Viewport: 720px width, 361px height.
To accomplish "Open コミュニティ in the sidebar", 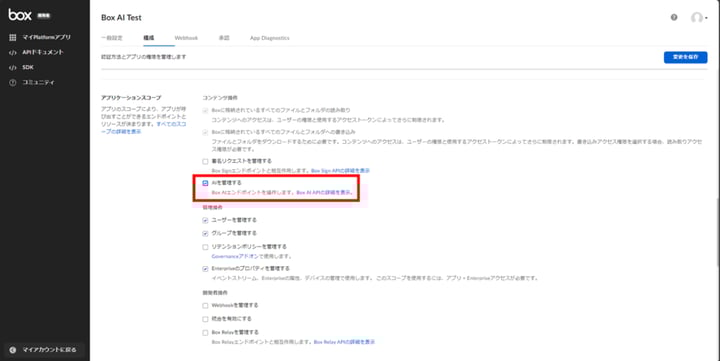I will point(38,83).
